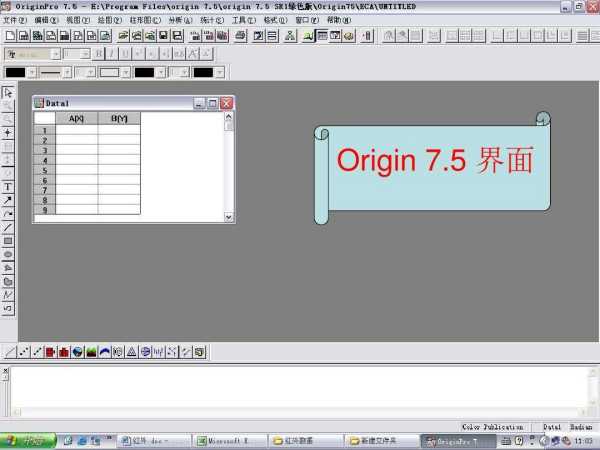This screenshot has width=600, height=450.
Task: Click the New Project toolbar icon
Action: [x=10, y=36]
